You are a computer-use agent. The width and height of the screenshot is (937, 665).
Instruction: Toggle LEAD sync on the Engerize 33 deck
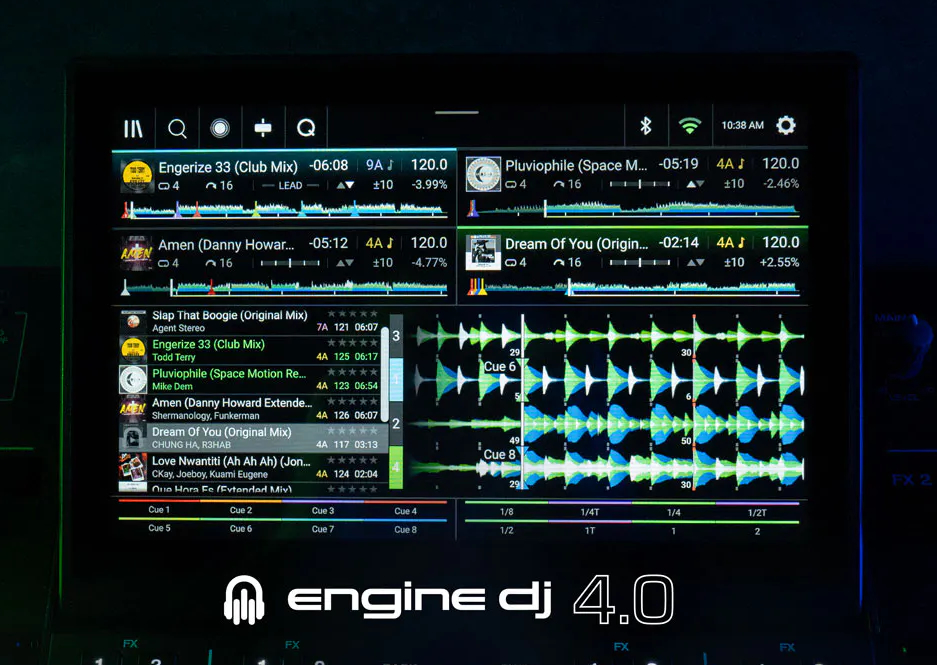point(290,186)
